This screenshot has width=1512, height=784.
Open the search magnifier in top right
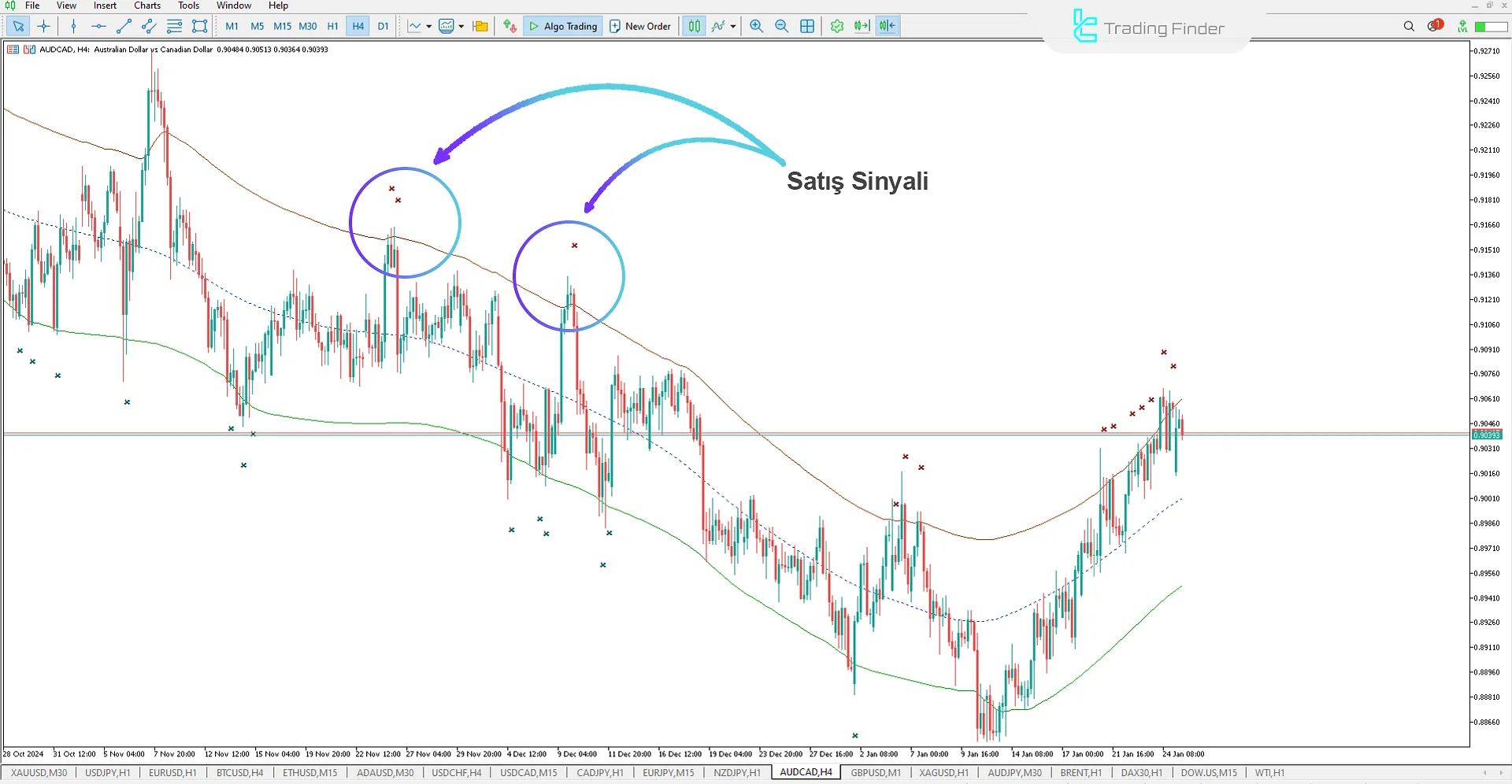[1409, 26]
